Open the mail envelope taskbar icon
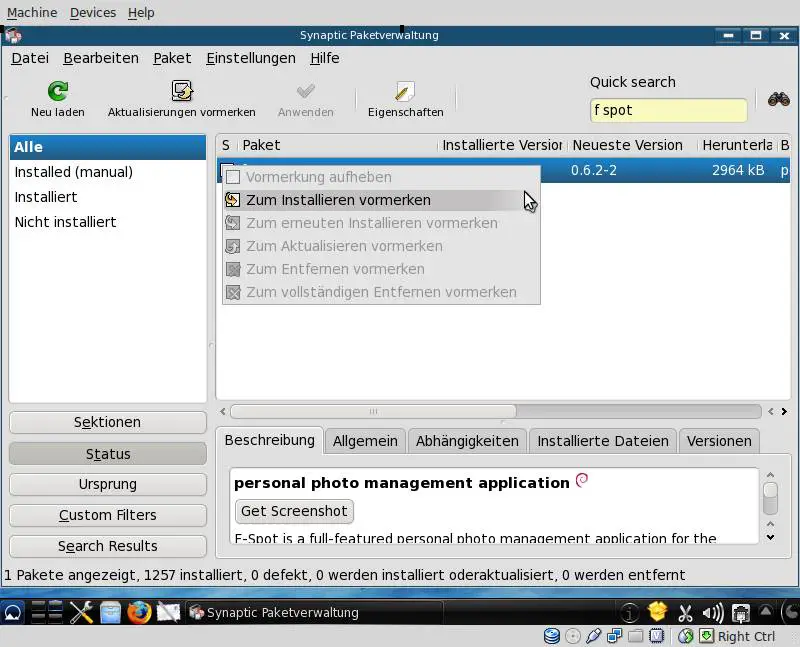 coord(168,612)
